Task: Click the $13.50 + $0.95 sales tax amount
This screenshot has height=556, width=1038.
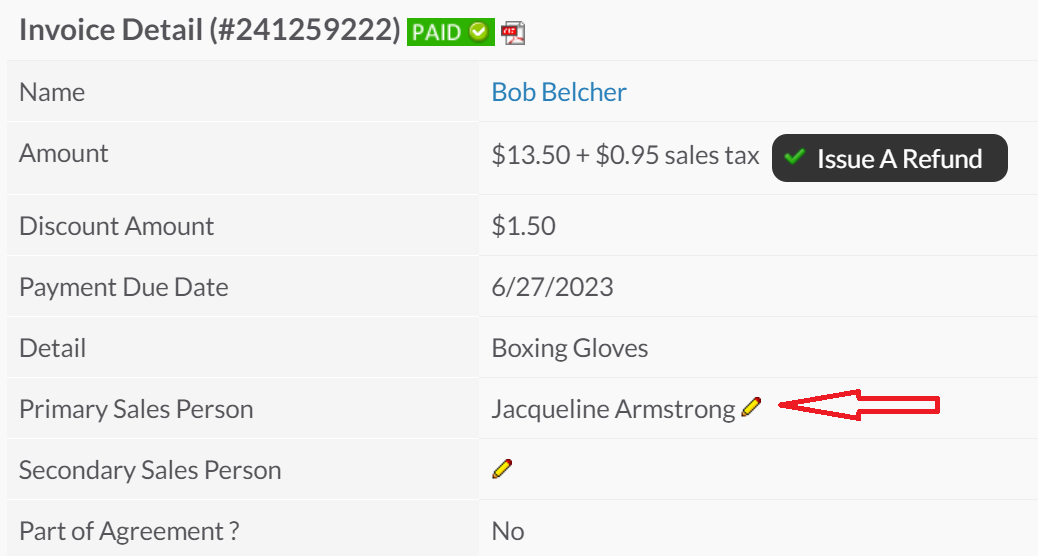Action: click(x=625, y=155)
